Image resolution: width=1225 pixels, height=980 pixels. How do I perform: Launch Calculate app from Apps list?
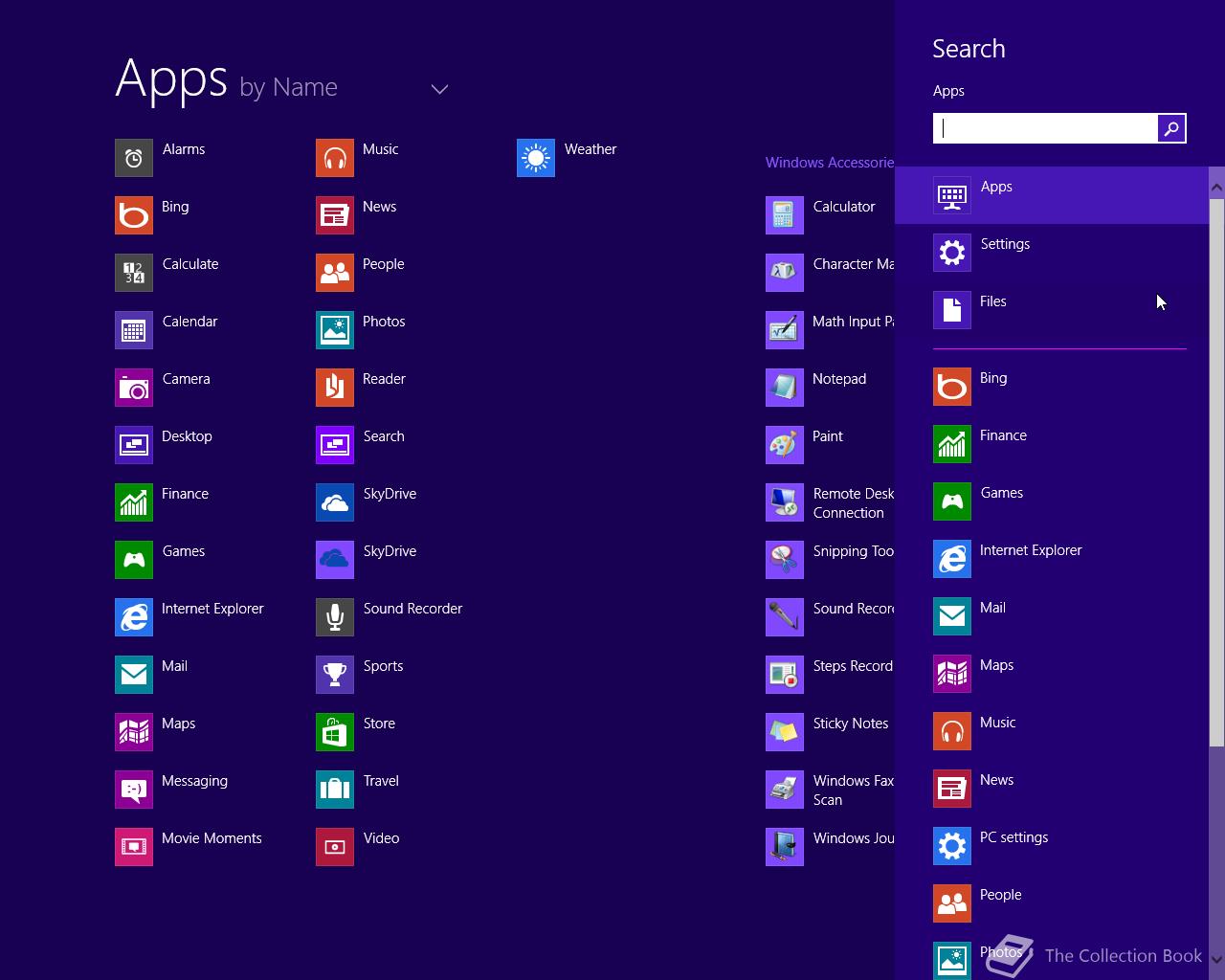[x=134, y=273]
